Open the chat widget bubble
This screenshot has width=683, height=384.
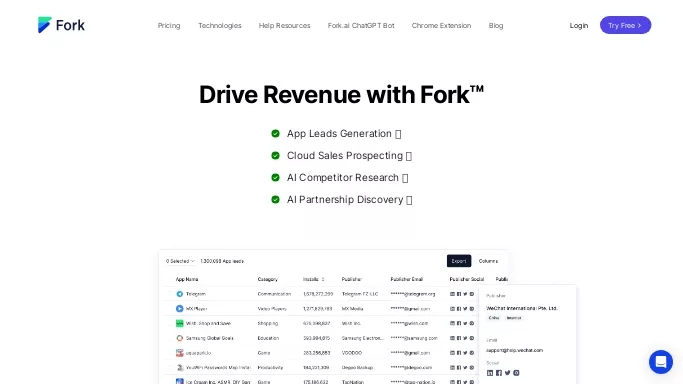(x=660, y=362)
